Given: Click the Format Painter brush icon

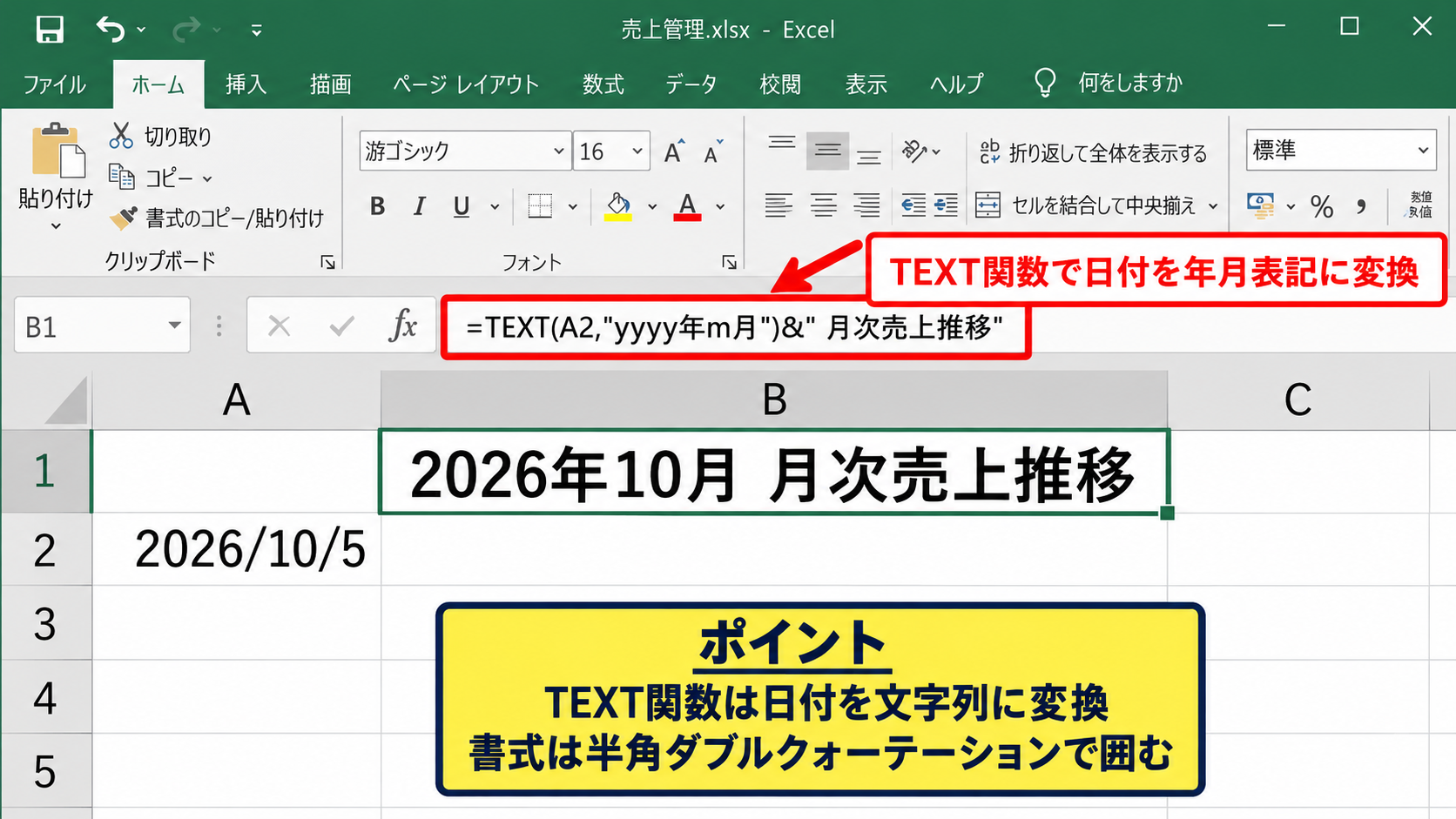Looking at the screenshot, I should click(123, 218).
